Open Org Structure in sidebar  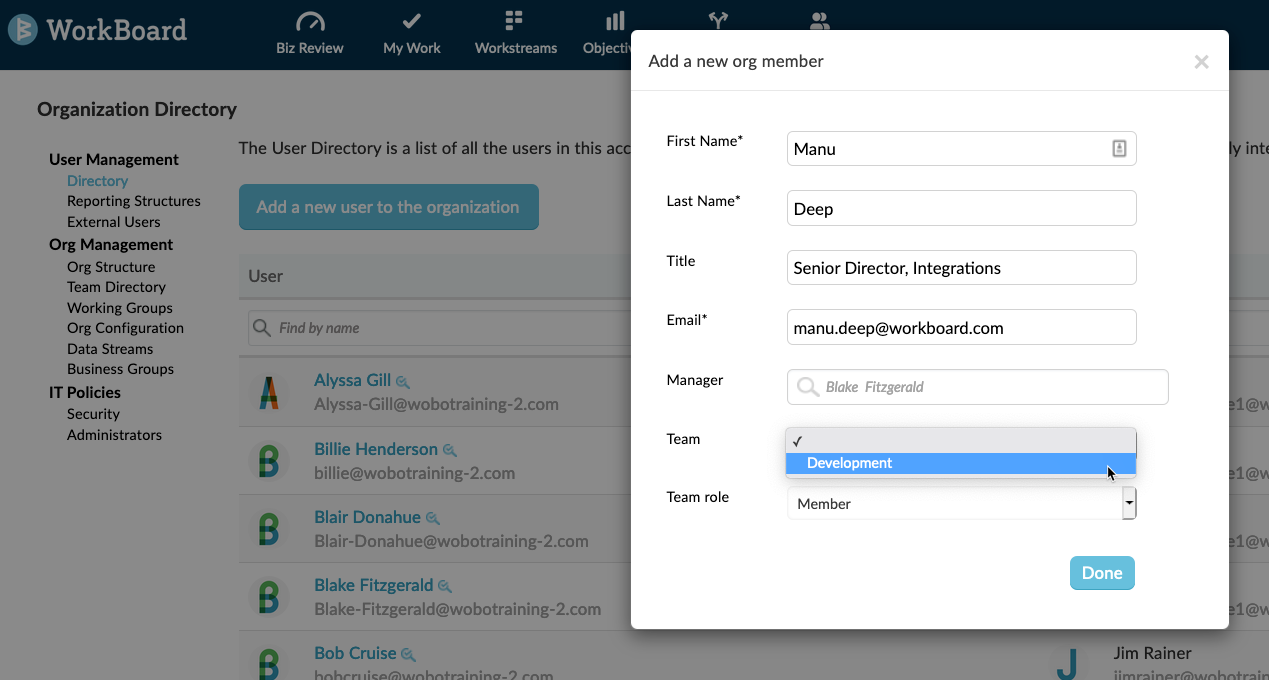(111, 267)
